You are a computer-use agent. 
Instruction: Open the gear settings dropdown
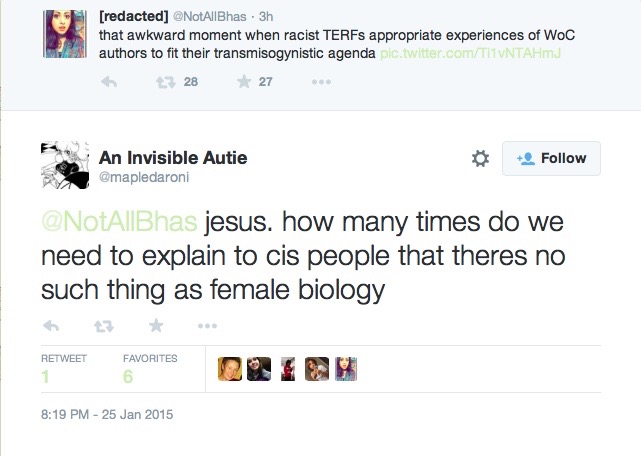click(x=480, y=159)
